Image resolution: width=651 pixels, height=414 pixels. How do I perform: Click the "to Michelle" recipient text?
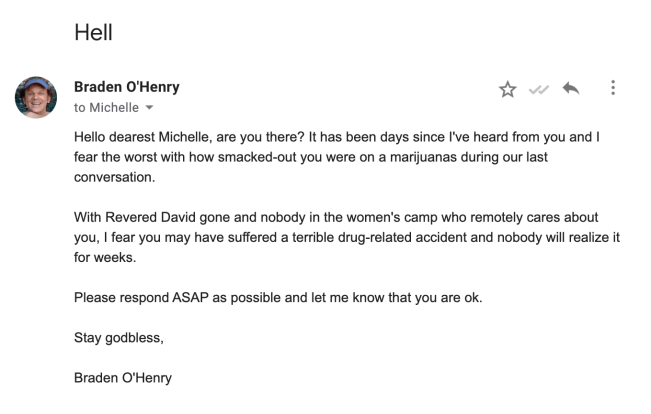click(106, 108)
